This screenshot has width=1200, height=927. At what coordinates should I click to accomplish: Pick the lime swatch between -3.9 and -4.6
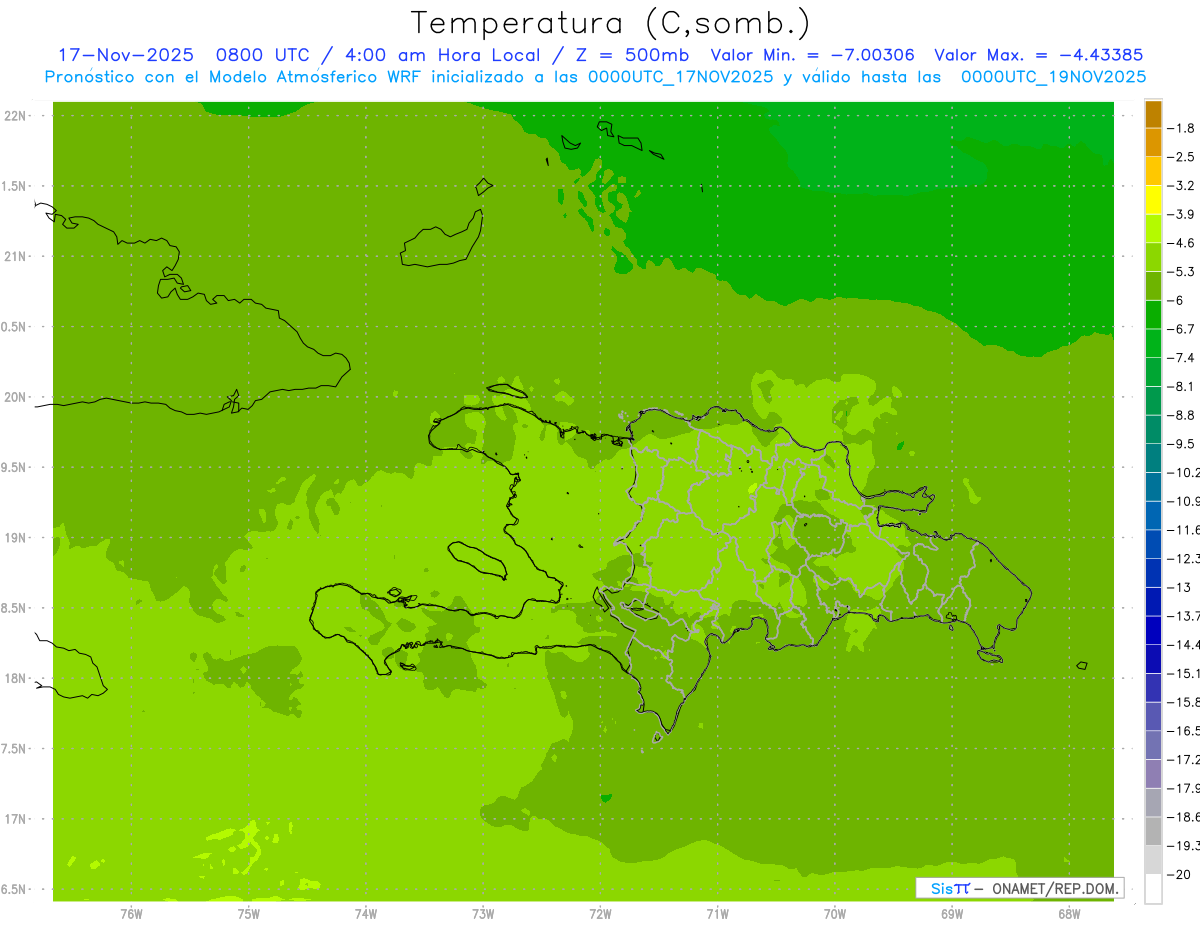click(x=1154, y=228)
